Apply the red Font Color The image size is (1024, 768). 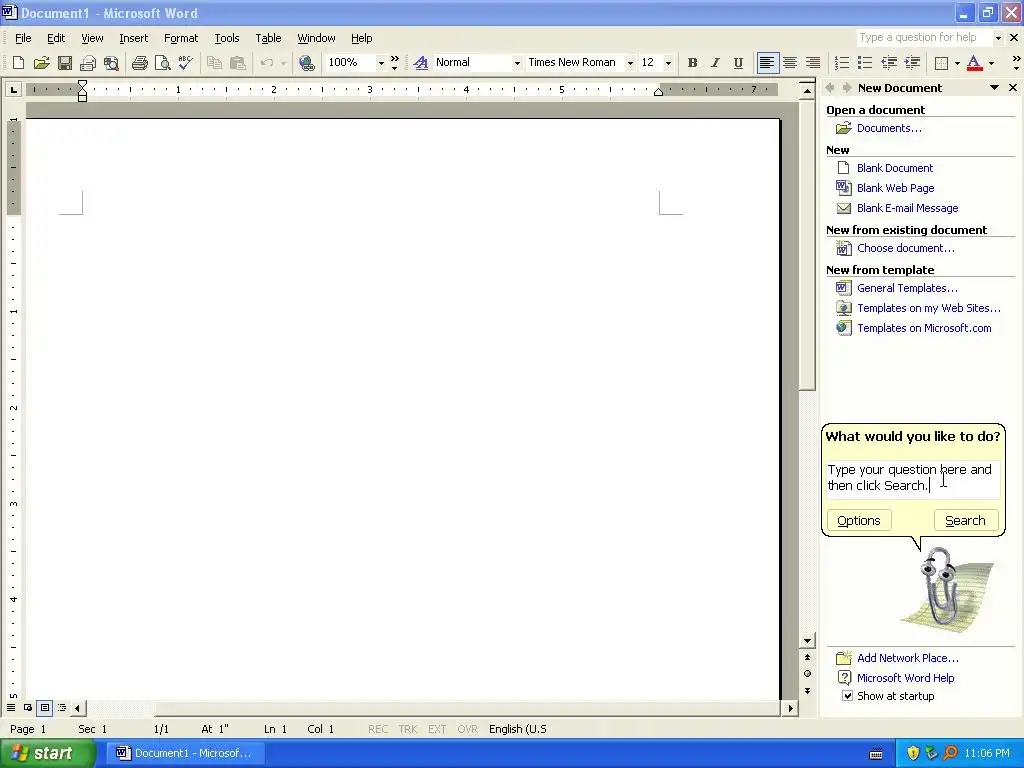[x=974, y=63]
